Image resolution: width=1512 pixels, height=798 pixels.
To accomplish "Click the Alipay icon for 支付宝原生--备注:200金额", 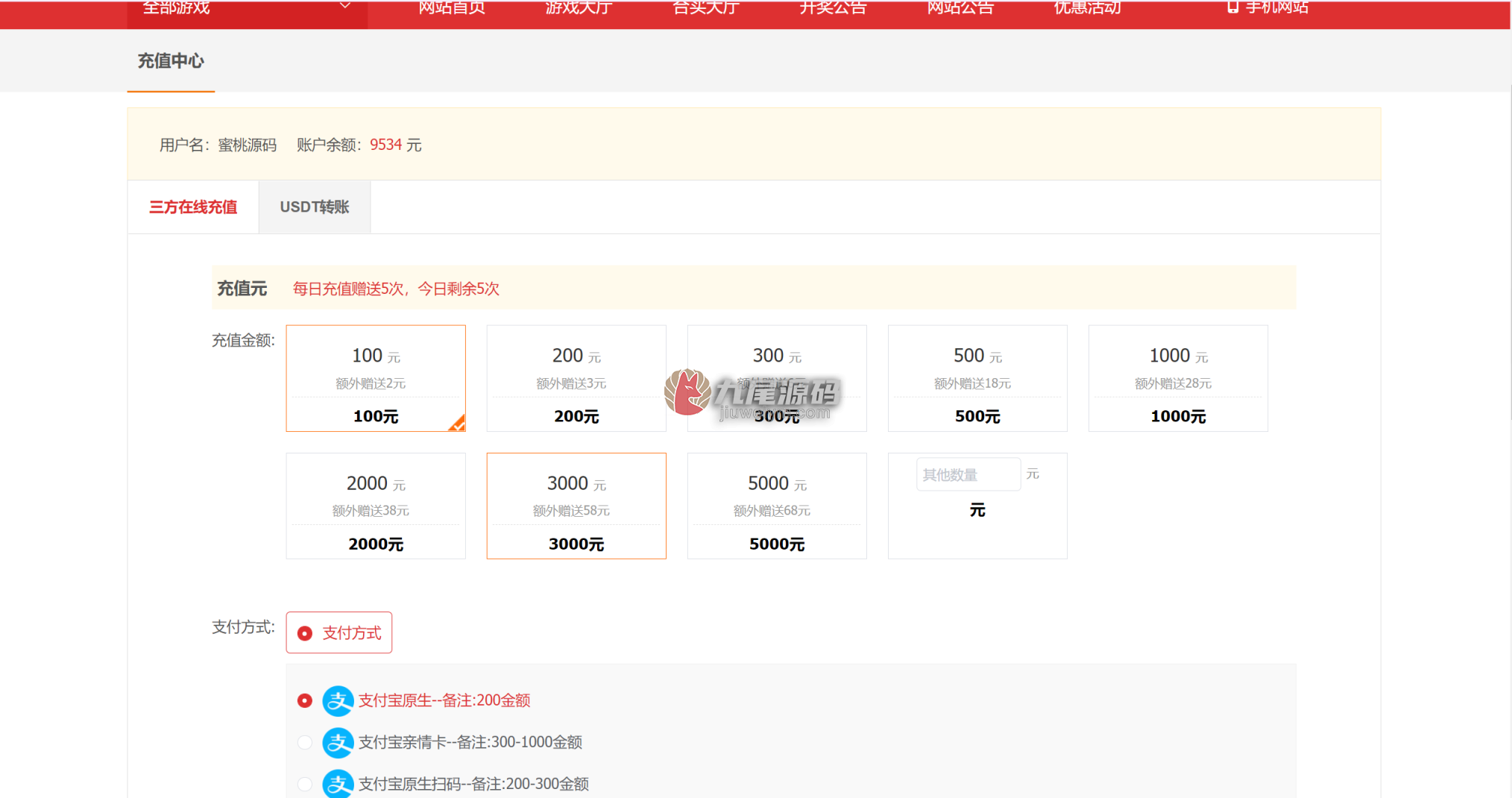I will click(x=338, y=700).
